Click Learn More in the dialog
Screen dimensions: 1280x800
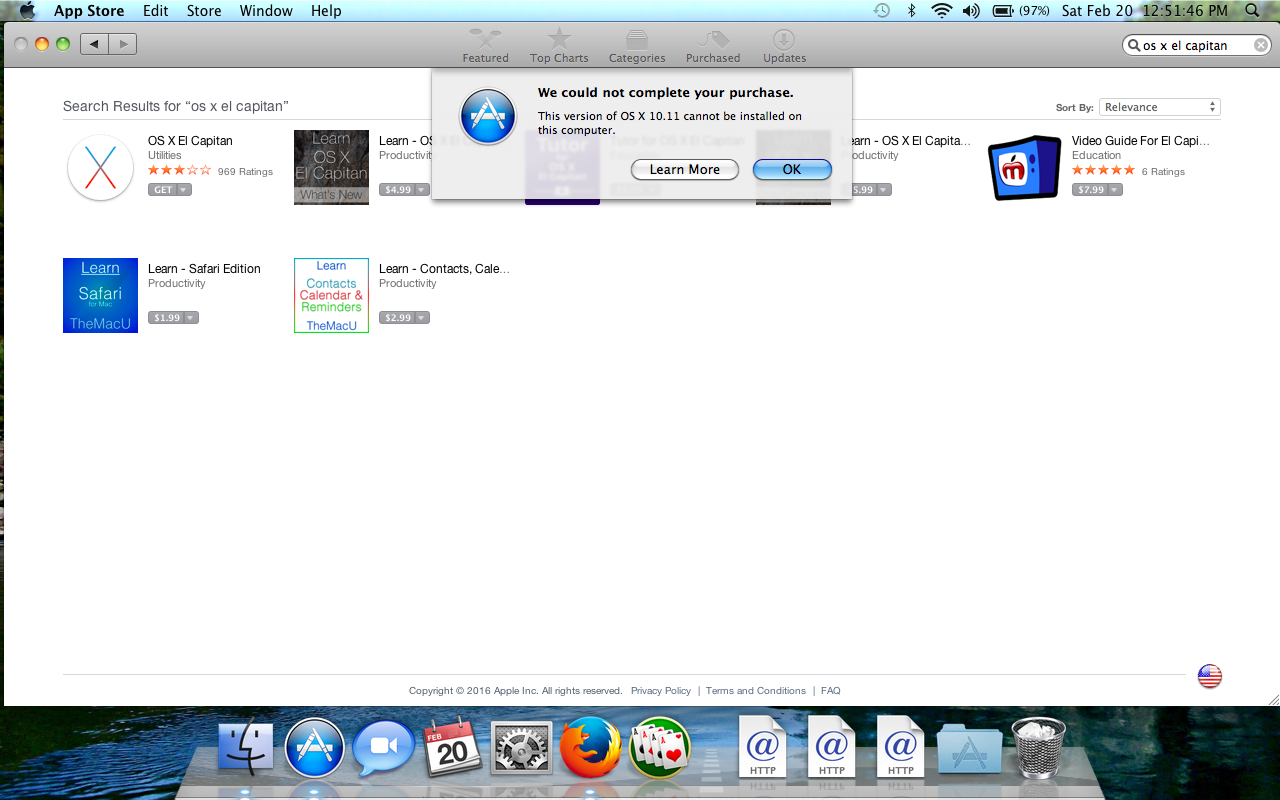685,170
